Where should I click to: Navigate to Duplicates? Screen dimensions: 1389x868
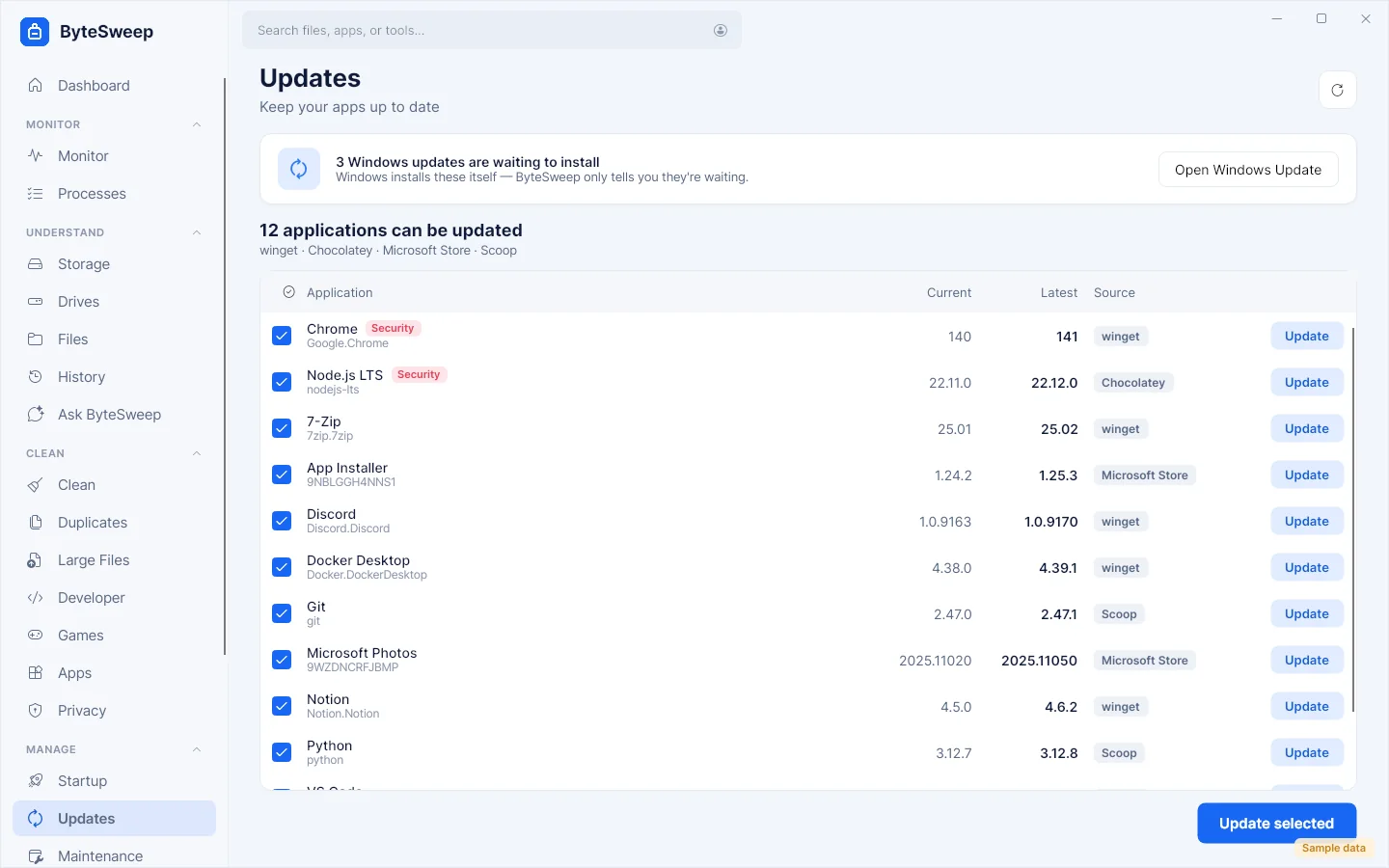114,522
